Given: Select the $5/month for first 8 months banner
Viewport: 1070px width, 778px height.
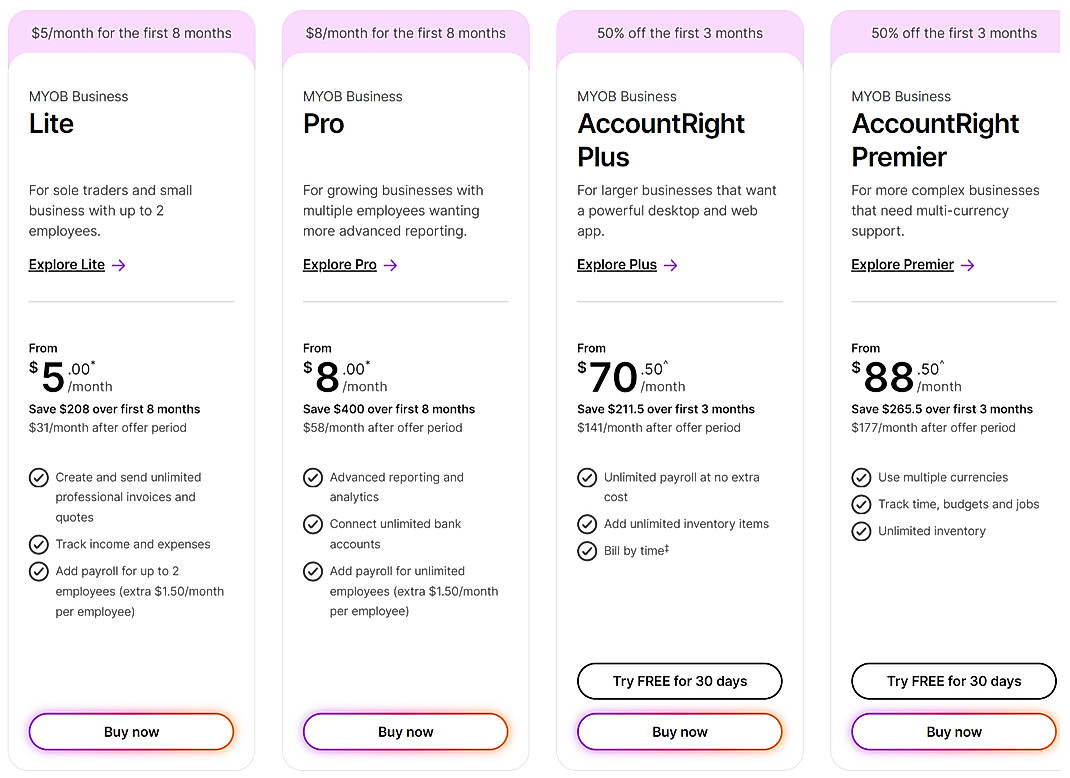Looking at the screenshot, I should click(131, 33).
